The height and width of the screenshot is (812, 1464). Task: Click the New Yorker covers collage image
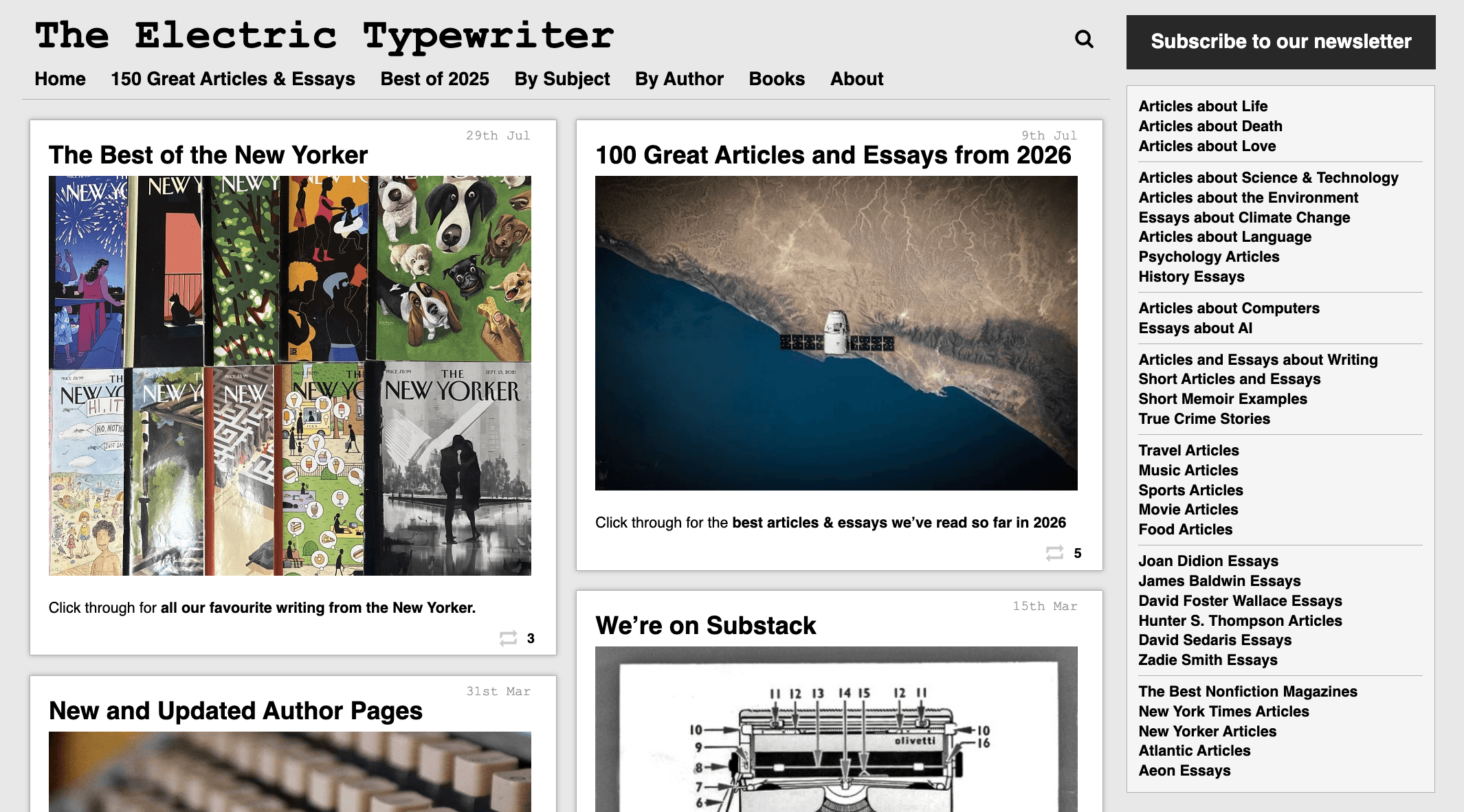pos(290,376)
